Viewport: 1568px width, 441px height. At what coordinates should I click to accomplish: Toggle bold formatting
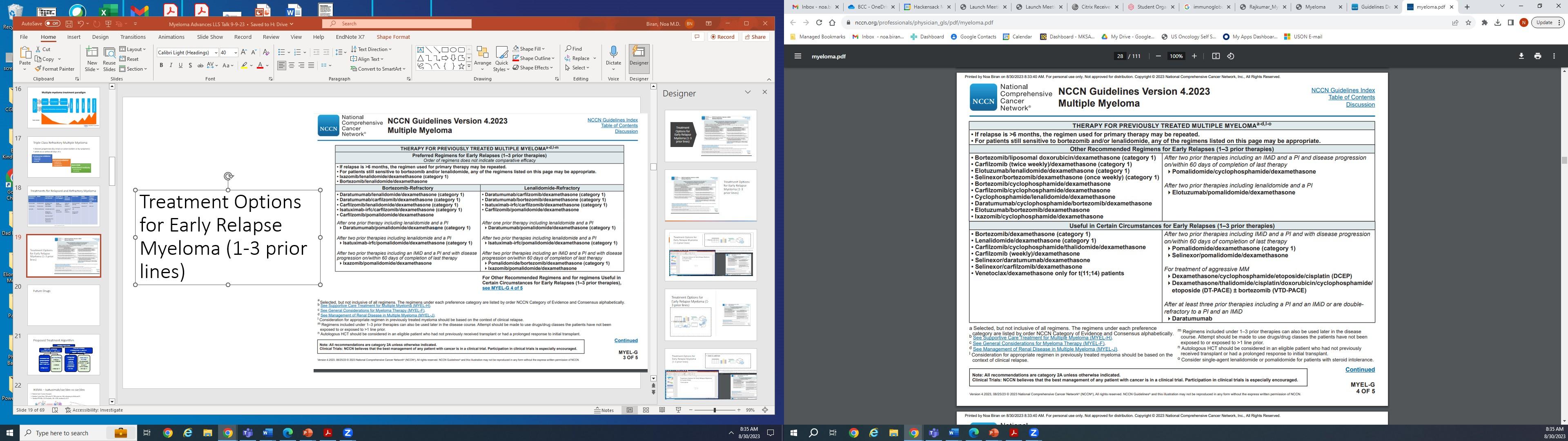point(161,65)
